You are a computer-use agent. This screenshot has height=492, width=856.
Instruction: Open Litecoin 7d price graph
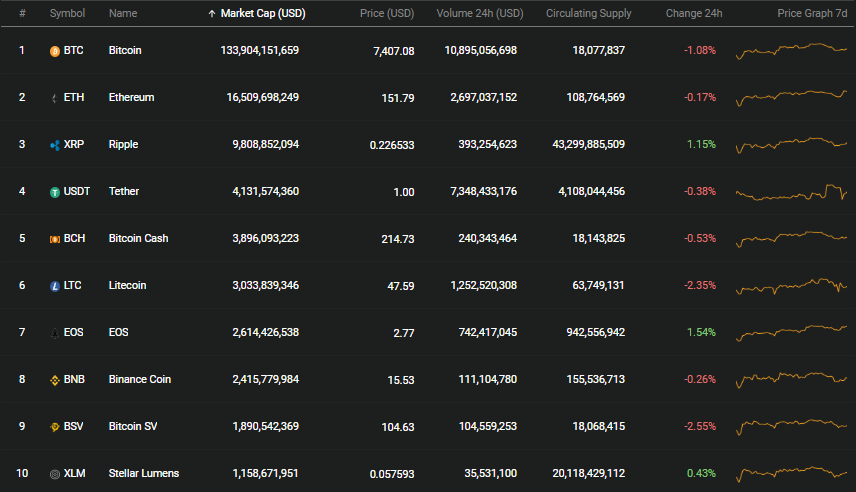click(791, 286)
